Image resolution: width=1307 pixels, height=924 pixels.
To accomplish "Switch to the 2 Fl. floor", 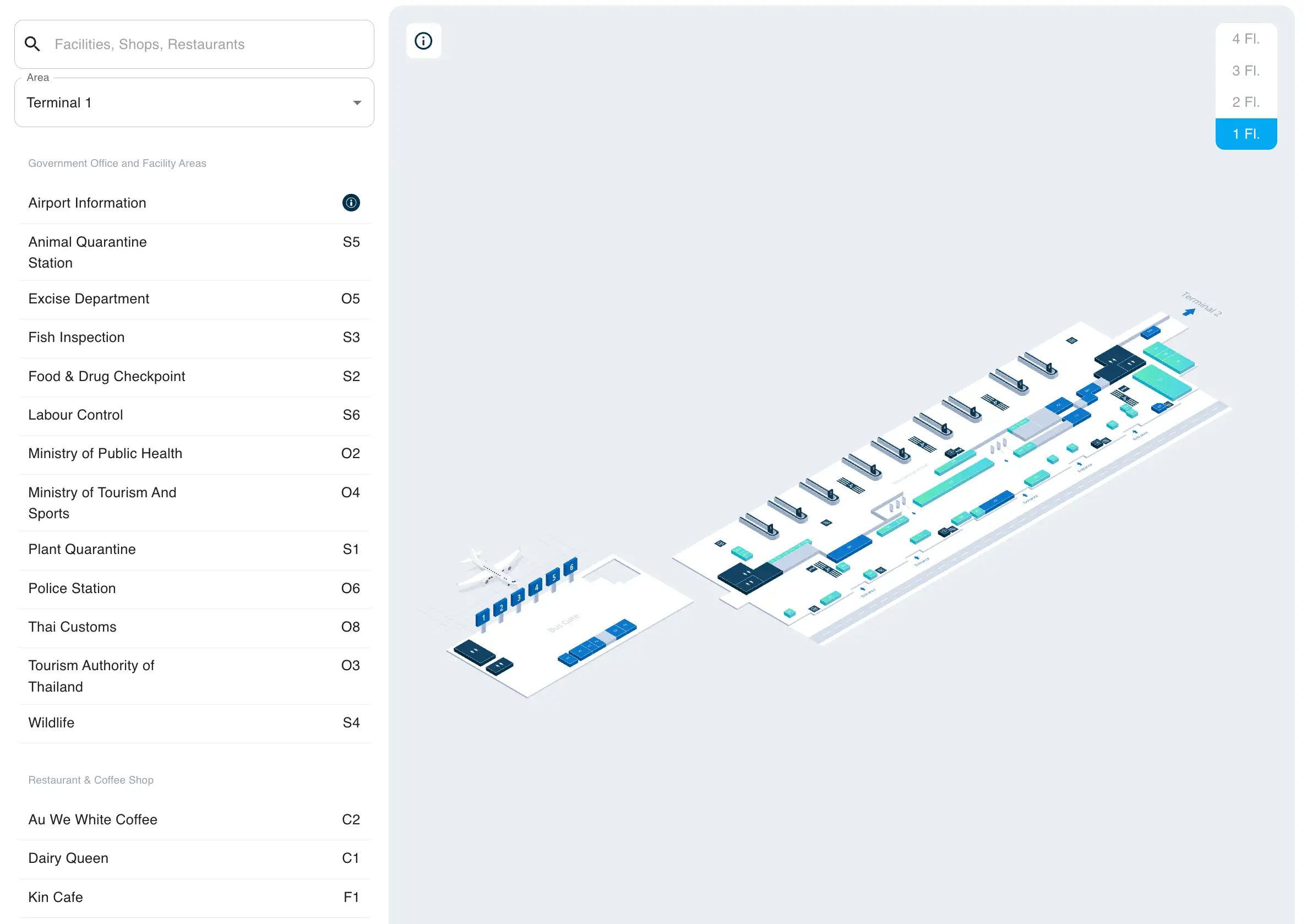I will coord(1245,102).
